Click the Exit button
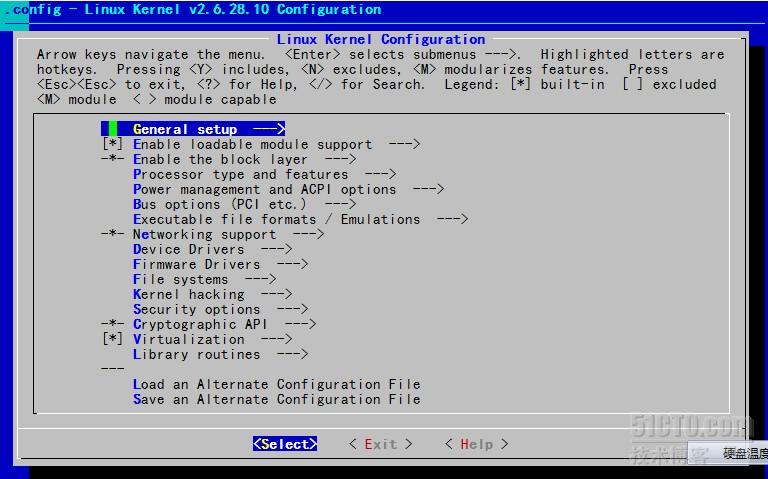 click(x=381, y=444)
